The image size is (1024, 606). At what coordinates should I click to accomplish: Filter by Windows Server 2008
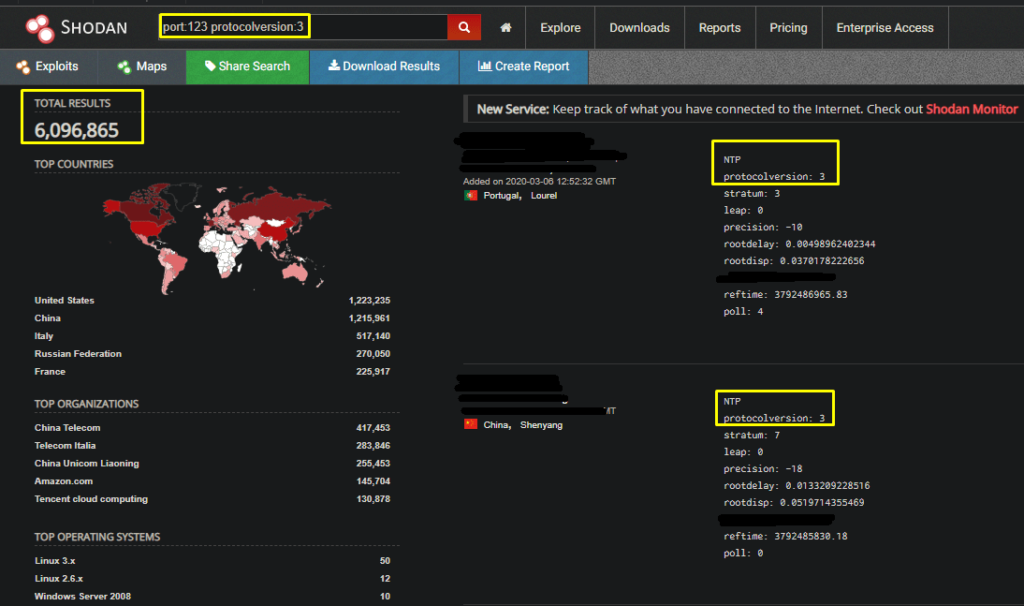tap(82, 596)
